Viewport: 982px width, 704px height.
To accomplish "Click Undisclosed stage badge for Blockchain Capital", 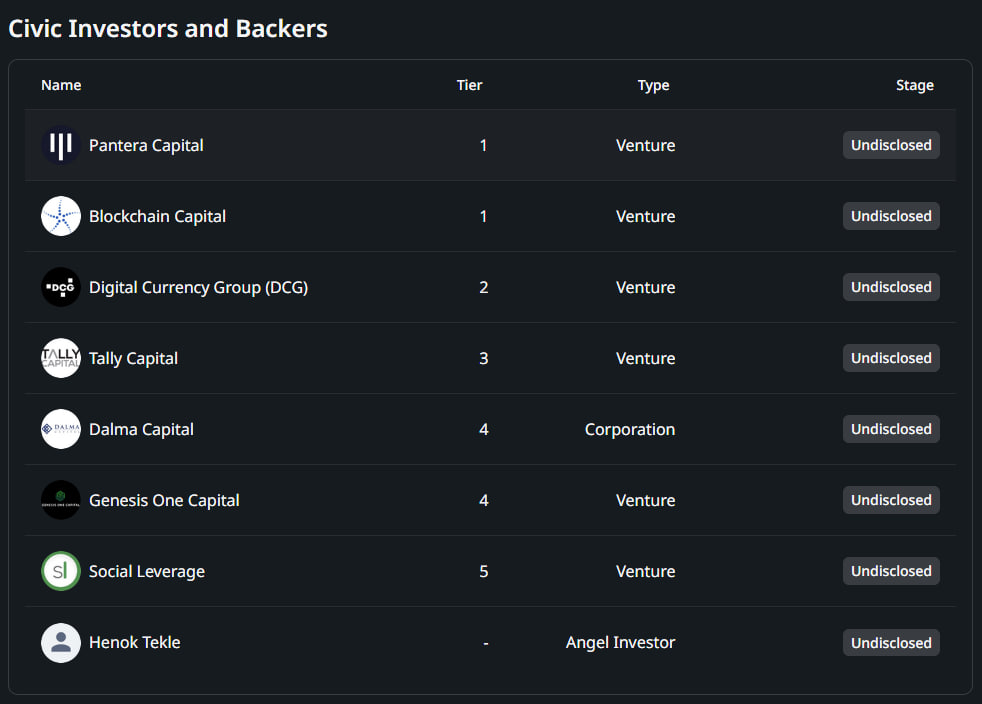I will 891,216.
